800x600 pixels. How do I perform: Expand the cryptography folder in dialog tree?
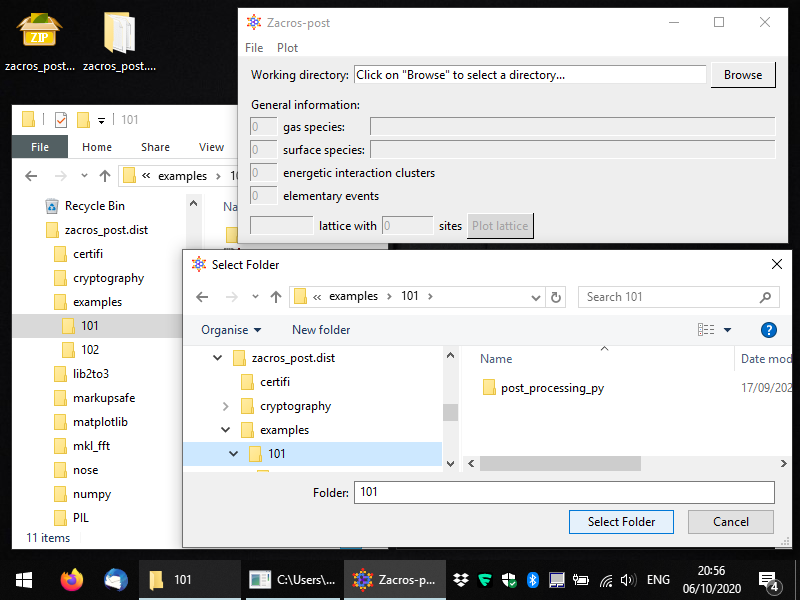click(225, 406)
